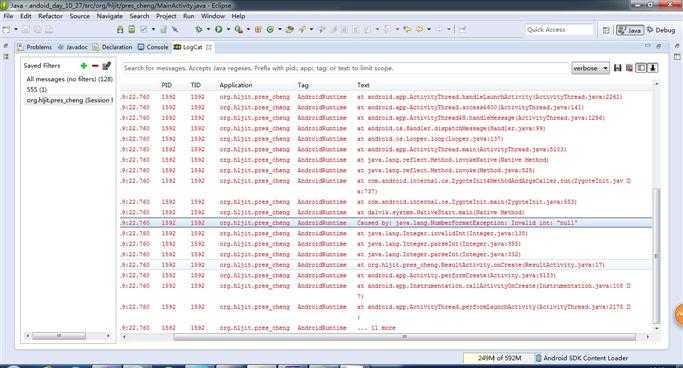Open the dropdown beside Forward navigation arrow

pyautogui.click(x=429, y=29)
